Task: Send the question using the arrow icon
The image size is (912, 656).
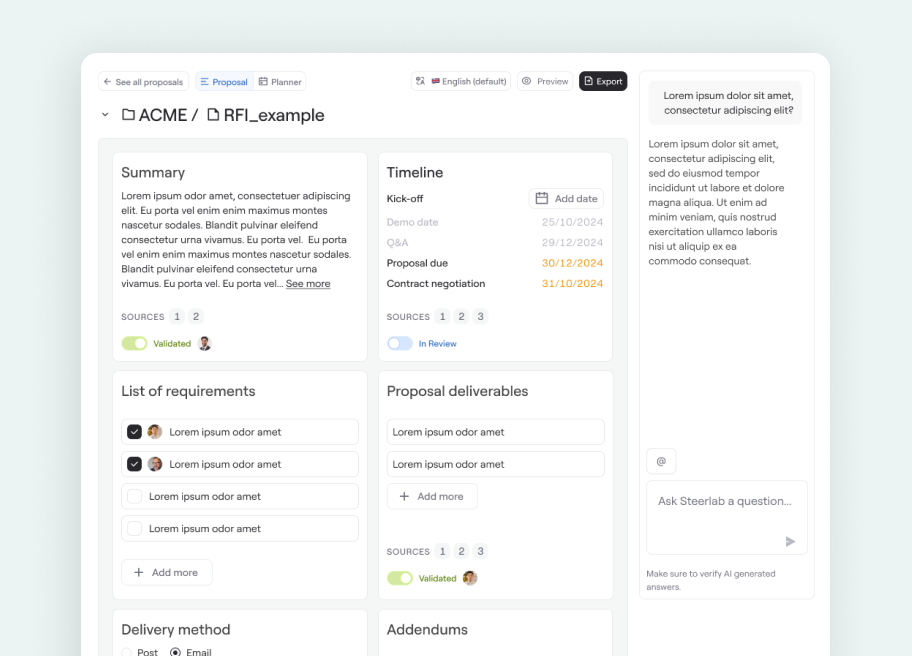Action: 790,542
